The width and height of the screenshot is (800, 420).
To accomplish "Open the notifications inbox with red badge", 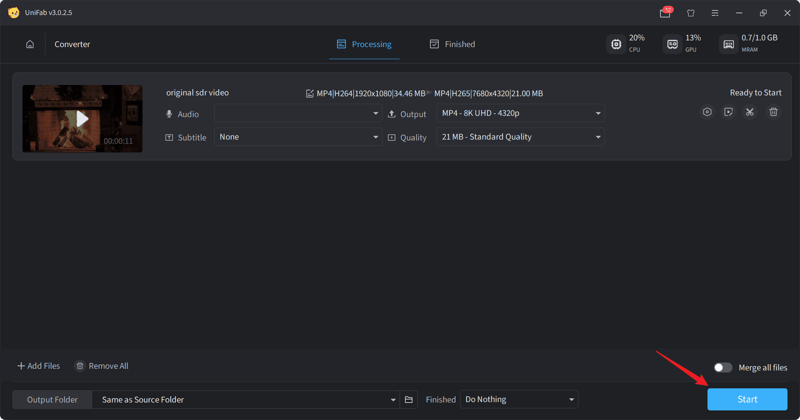I will click(665, 13).
